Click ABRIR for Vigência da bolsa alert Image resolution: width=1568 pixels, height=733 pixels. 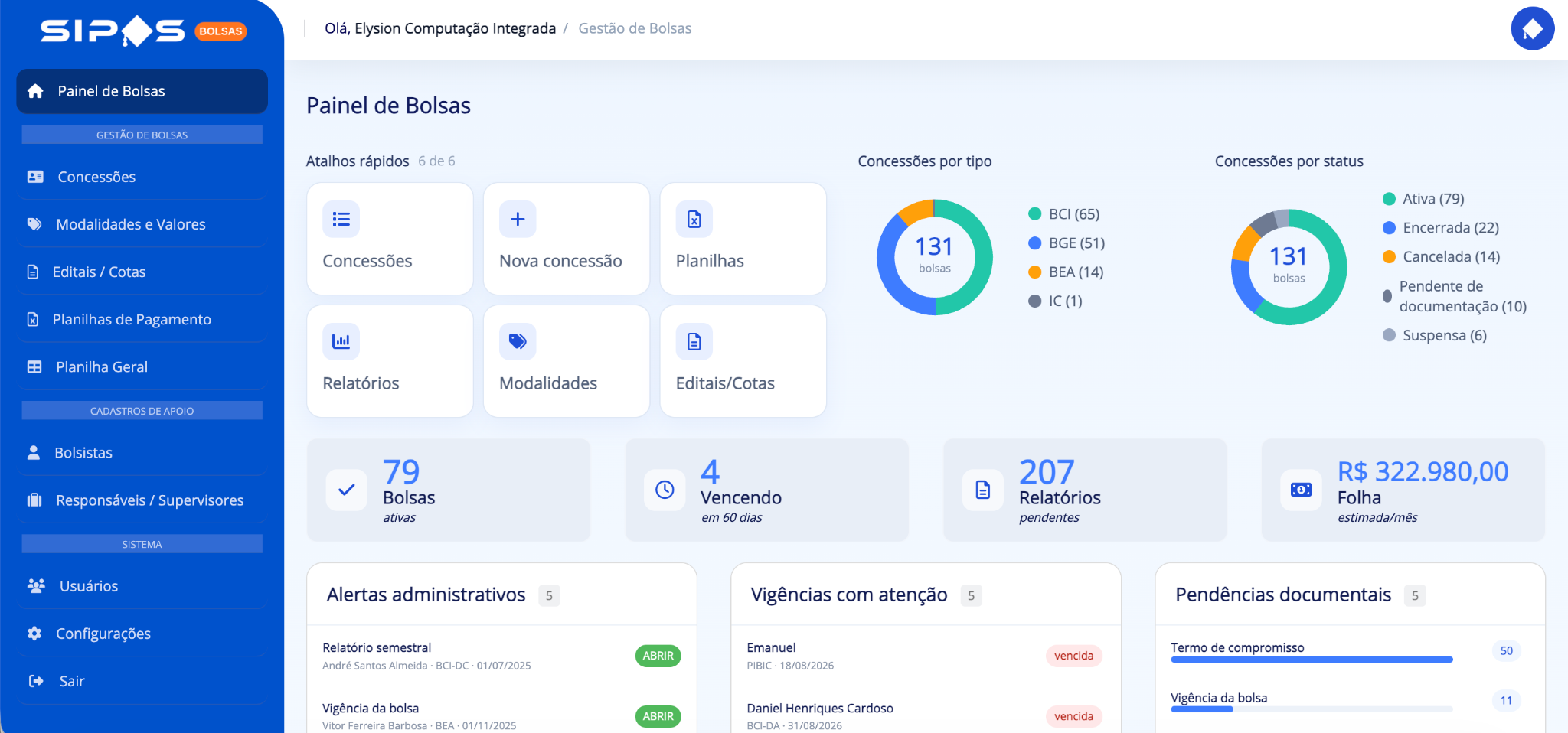658,716
